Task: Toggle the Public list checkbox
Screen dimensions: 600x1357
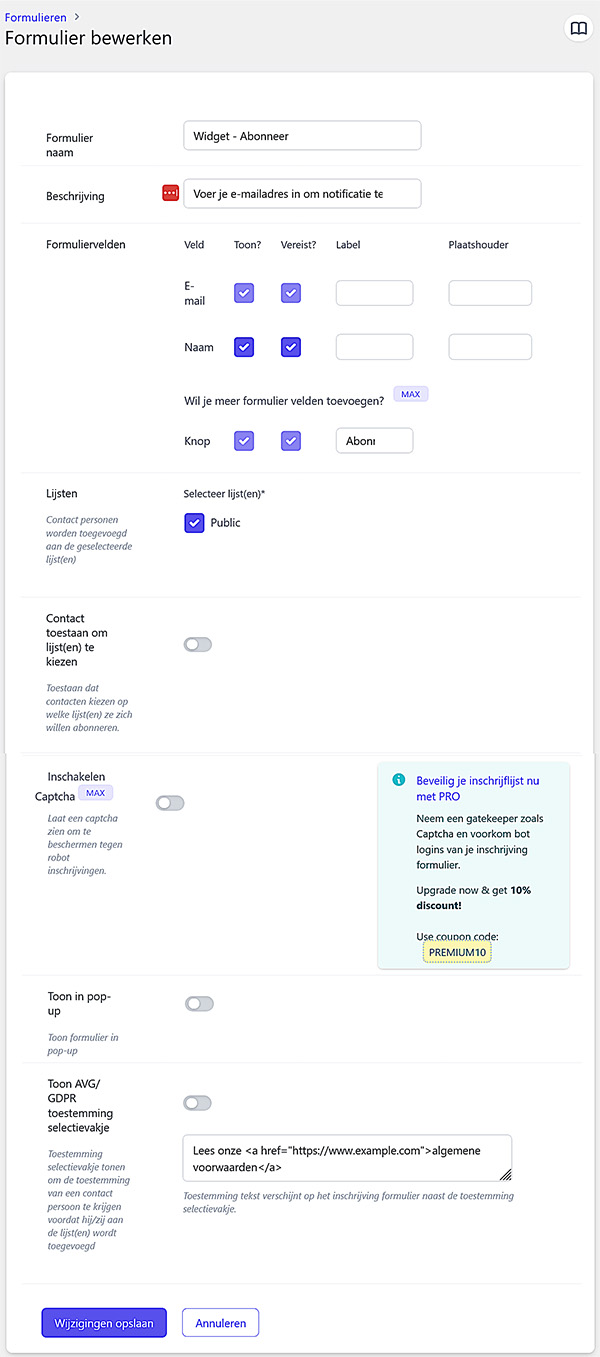Action: coord(195,523)
